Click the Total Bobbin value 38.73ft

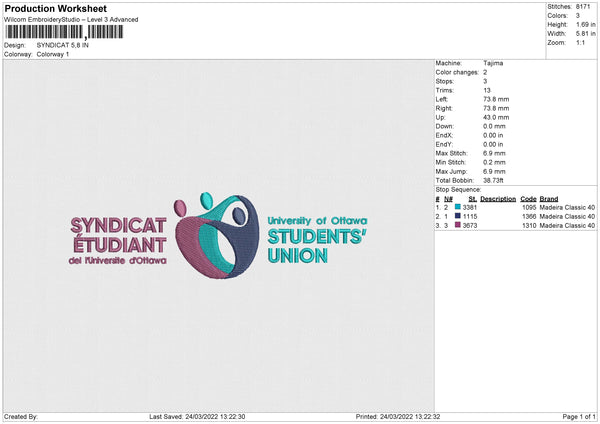tap(493, 181)
